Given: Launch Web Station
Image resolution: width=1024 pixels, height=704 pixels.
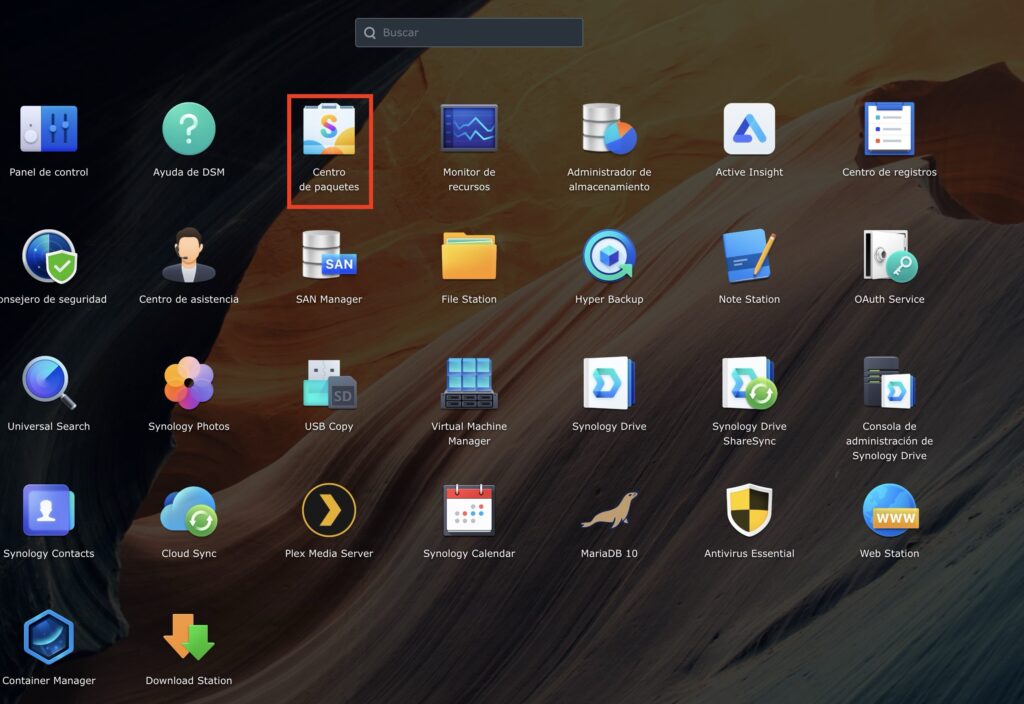Looking at the screenshot, I should (x=889, y=510).
